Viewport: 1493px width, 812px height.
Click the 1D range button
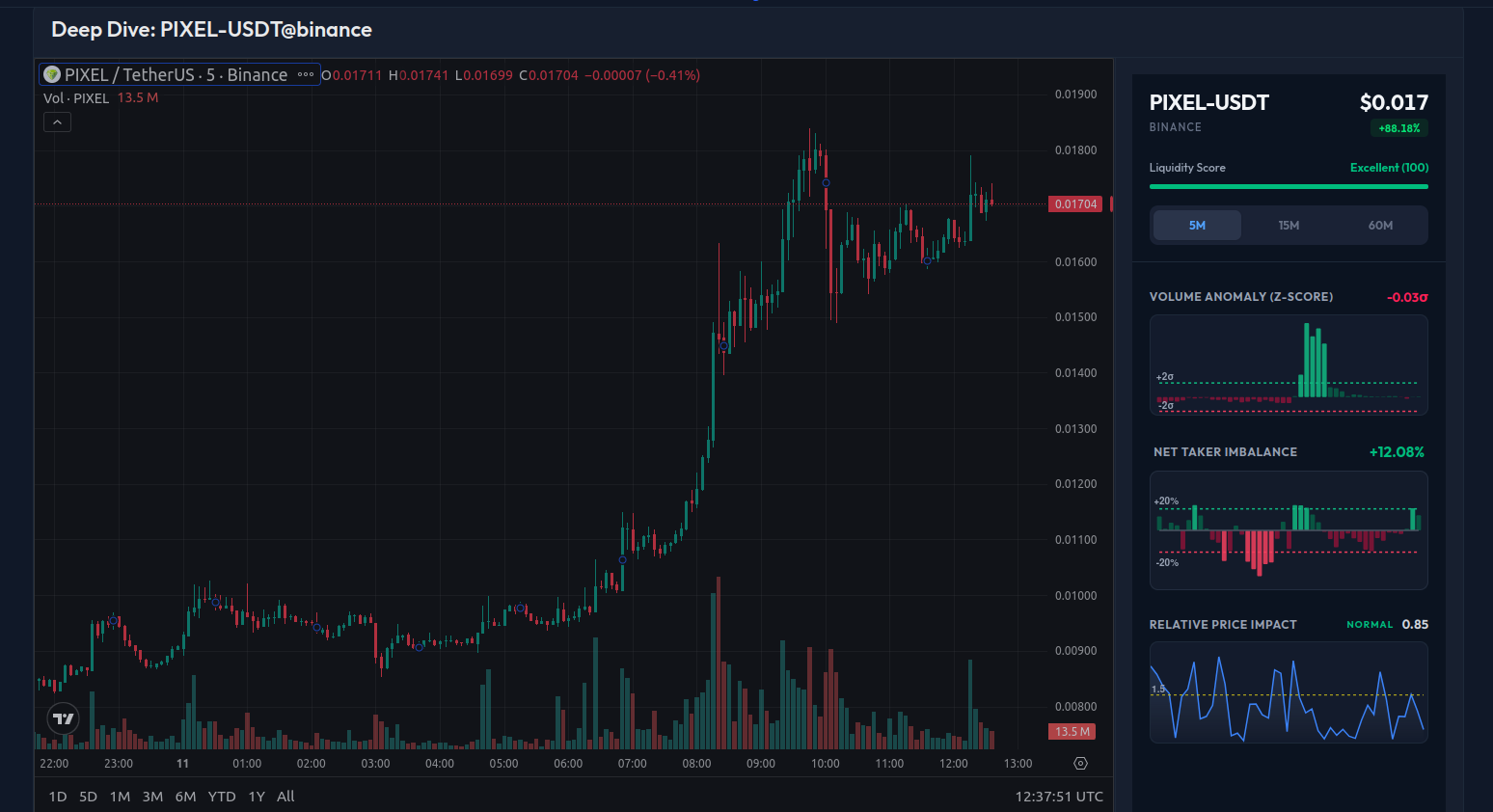tap(57, 797)
